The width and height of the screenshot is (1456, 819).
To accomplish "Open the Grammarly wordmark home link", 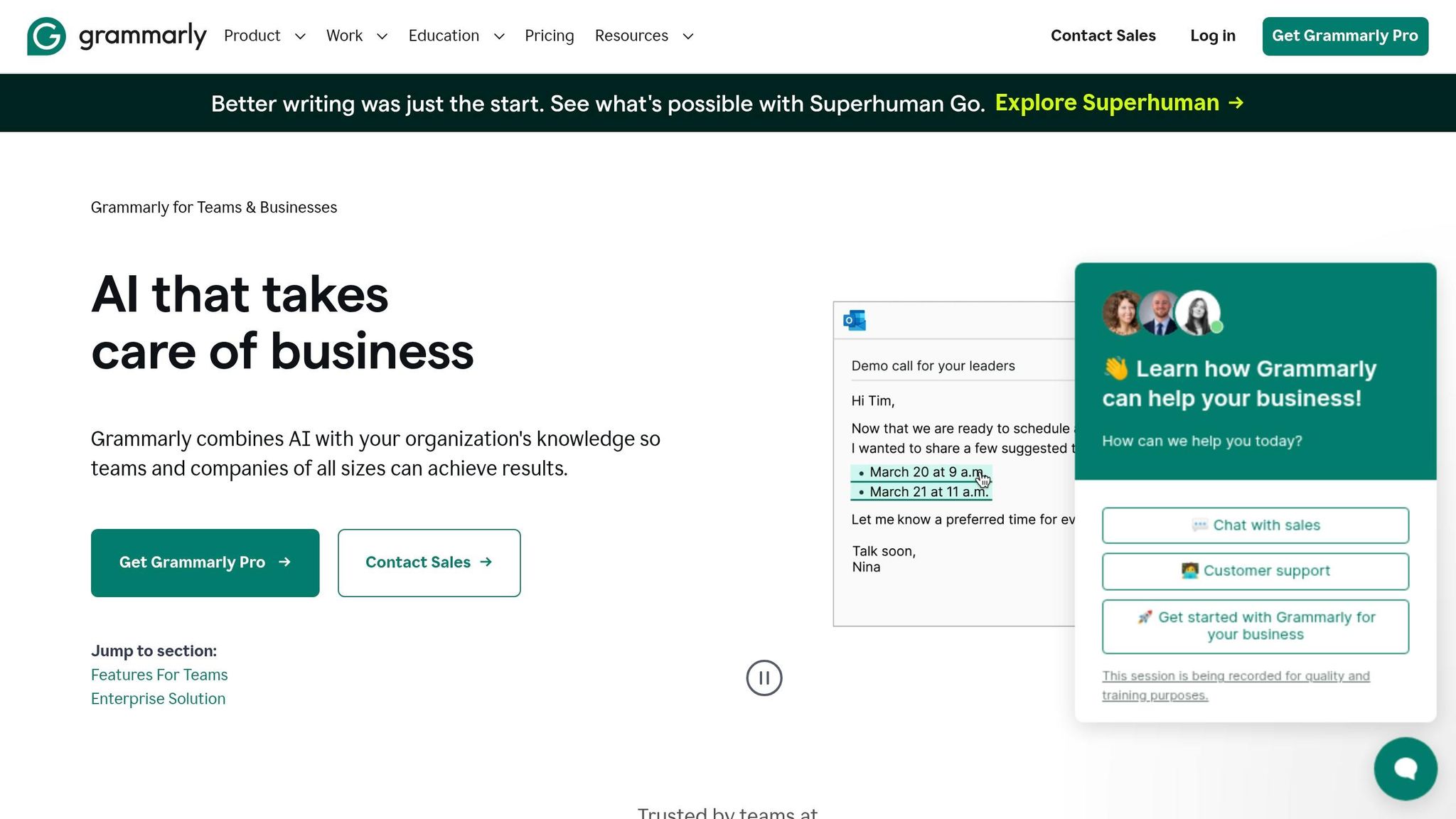I will point(142,36).
